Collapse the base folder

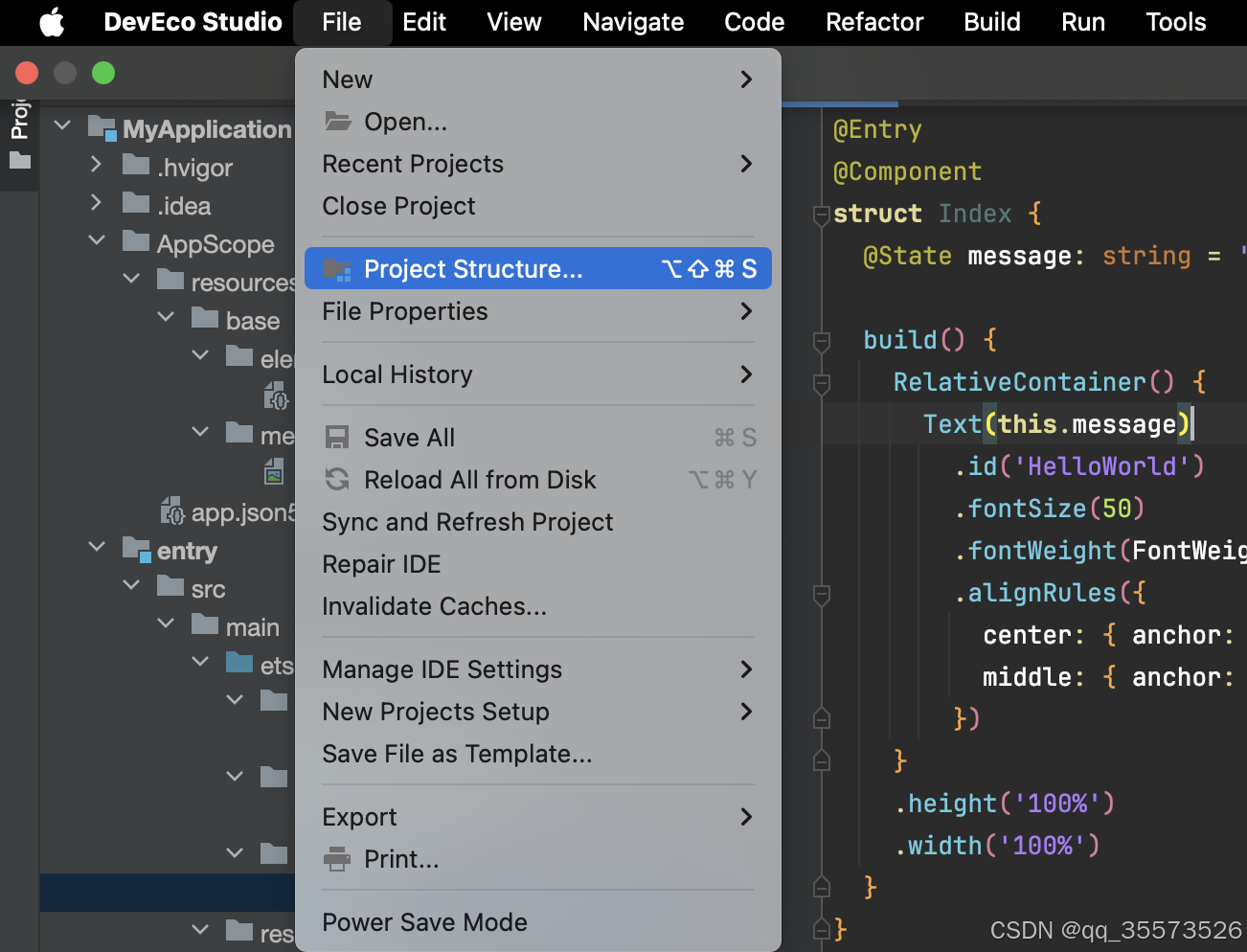pos(166,317)
